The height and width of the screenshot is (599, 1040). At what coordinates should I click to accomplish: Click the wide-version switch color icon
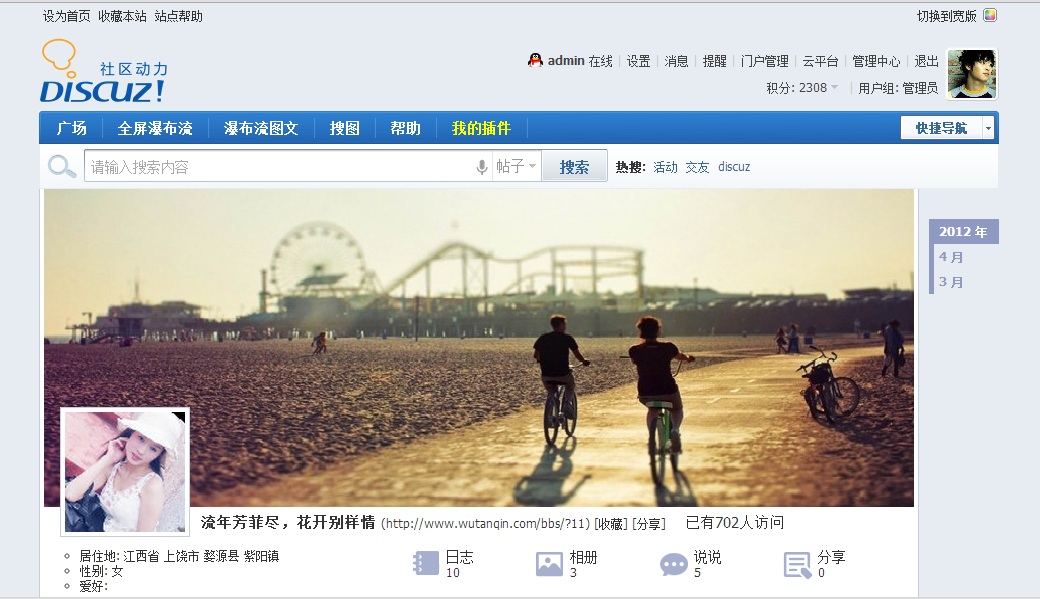click(990, 15)
